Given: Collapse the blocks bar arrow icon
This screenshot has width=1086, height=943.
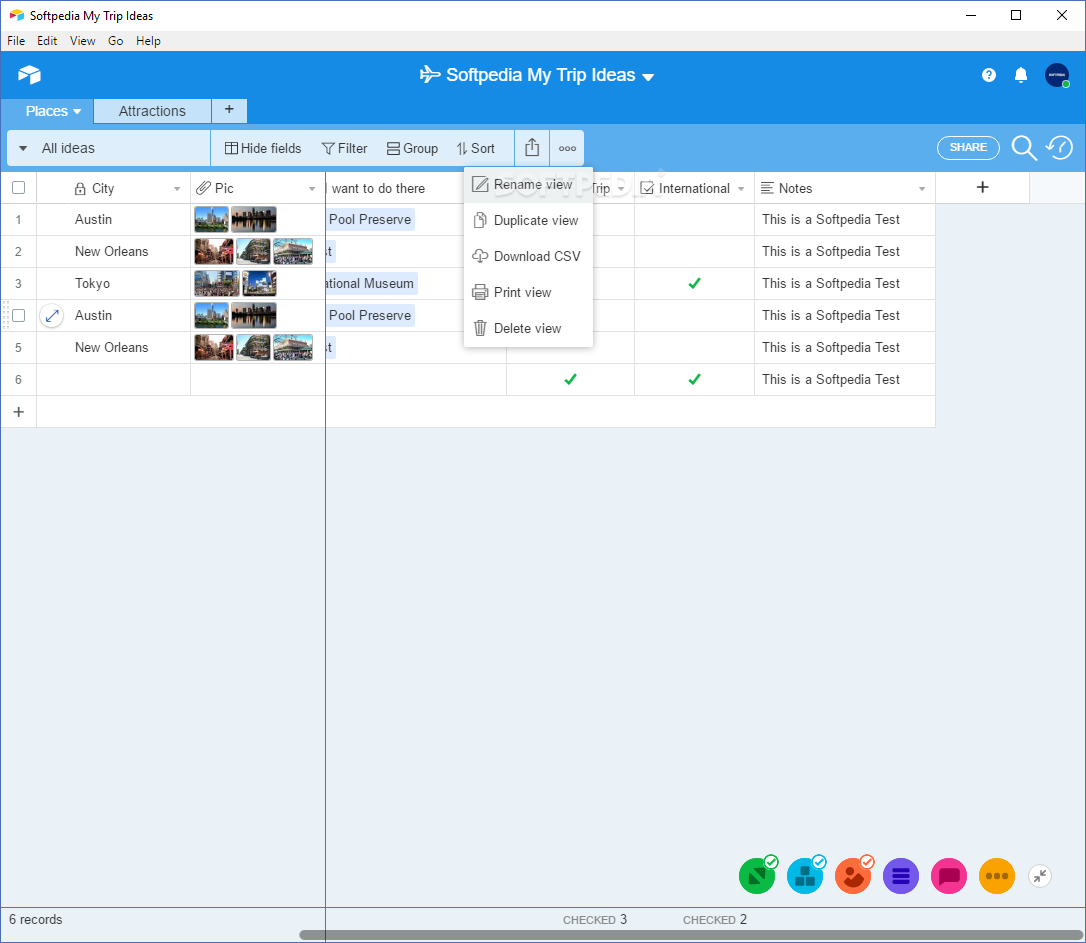Looking at the screenshot, I should pyautogui.click(x=1040, y=876).
